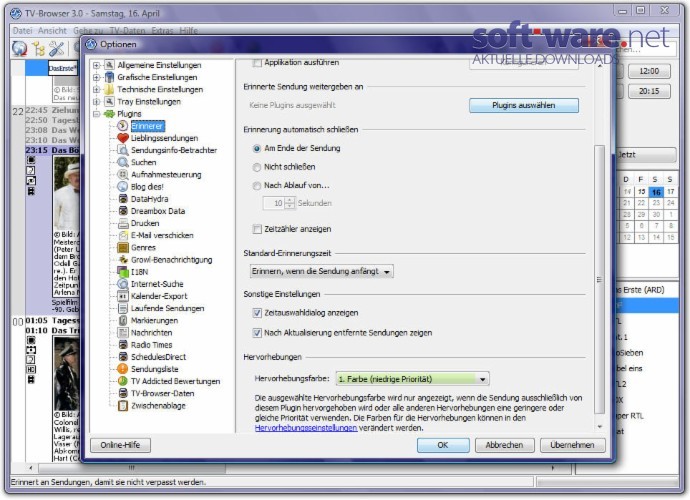Click the Drucken printer icon

click(x=123, y=223)
